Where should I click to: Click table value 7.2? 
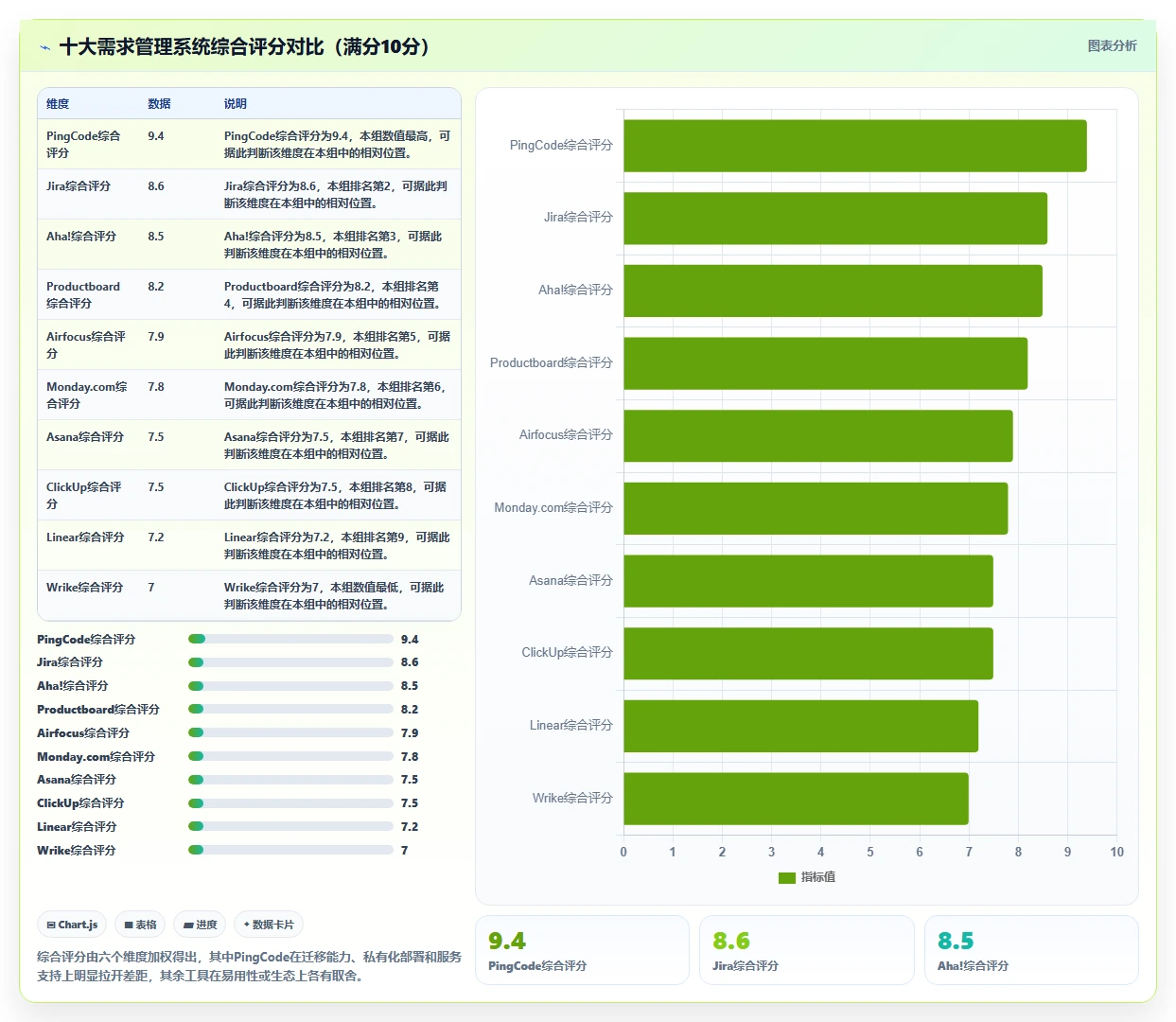(x=156, y=537)
